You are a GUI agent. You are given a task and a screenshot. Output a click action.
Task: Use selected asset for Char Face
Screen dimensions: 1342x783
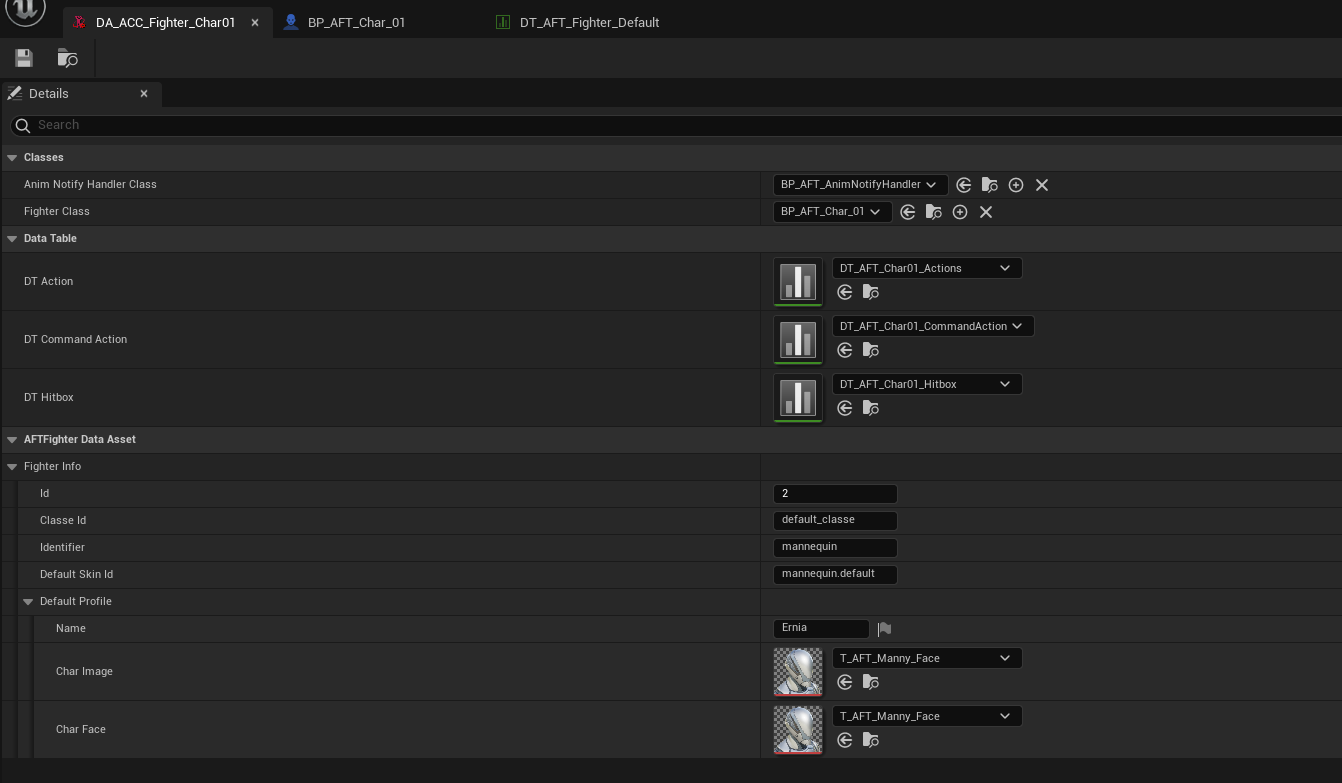[845, 741]
